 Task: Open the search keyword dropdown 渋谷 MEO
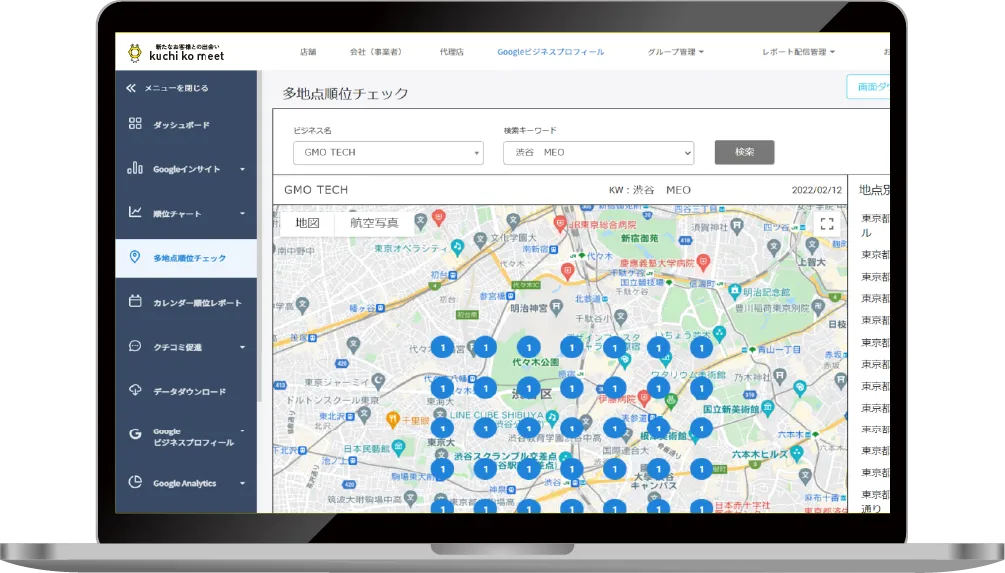pyautogui.click(x=598, y=153)
